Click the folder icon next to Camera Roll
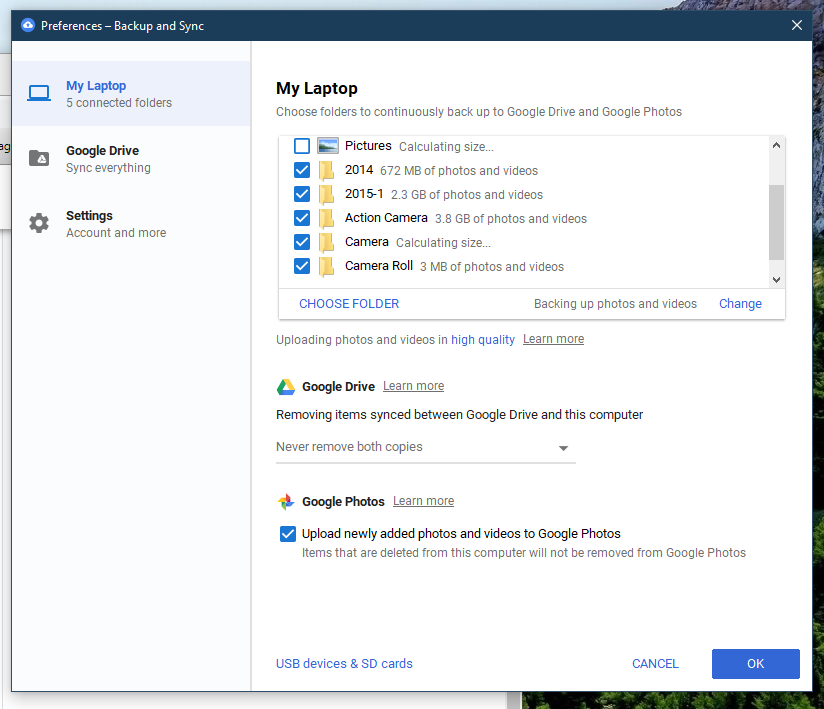The image size is (824, 709). point(326,266)
